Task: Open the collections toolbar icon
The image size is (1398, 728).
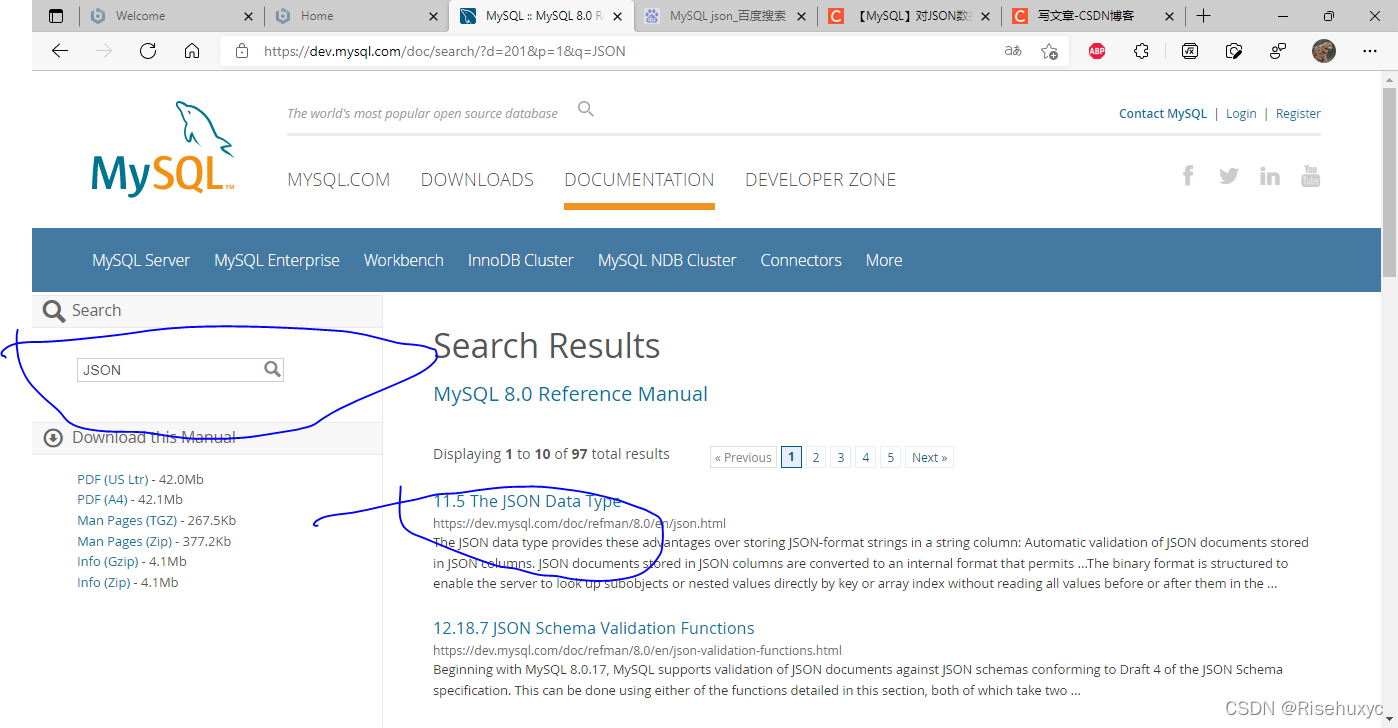Action: pyautogui.click(x=1234, y=51)
